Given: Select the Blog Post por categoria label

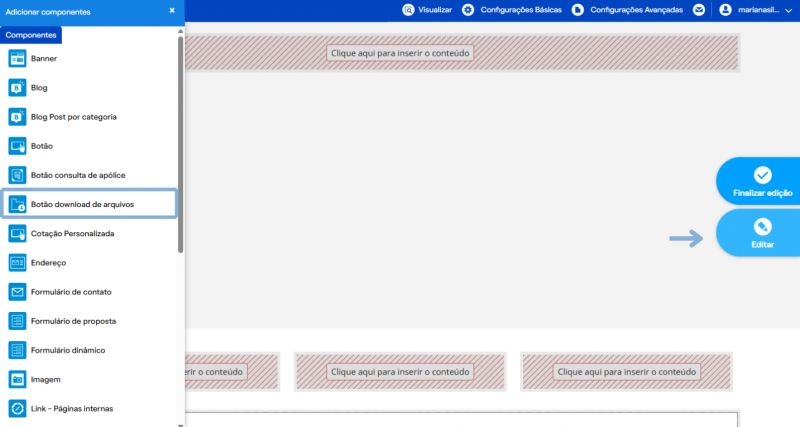Looking at the screenshot, I should (73, 117).
